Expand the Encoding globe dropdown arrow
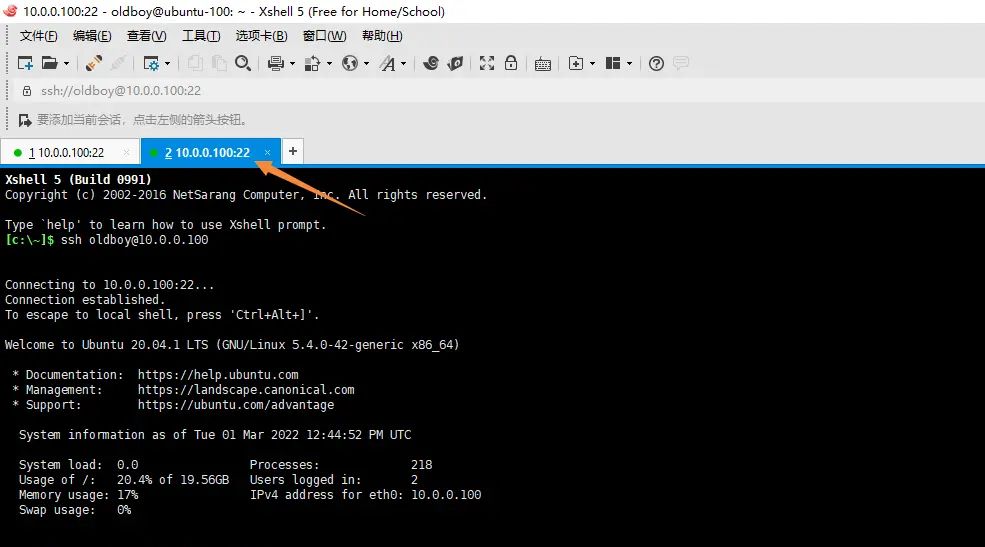 (366, 63)
